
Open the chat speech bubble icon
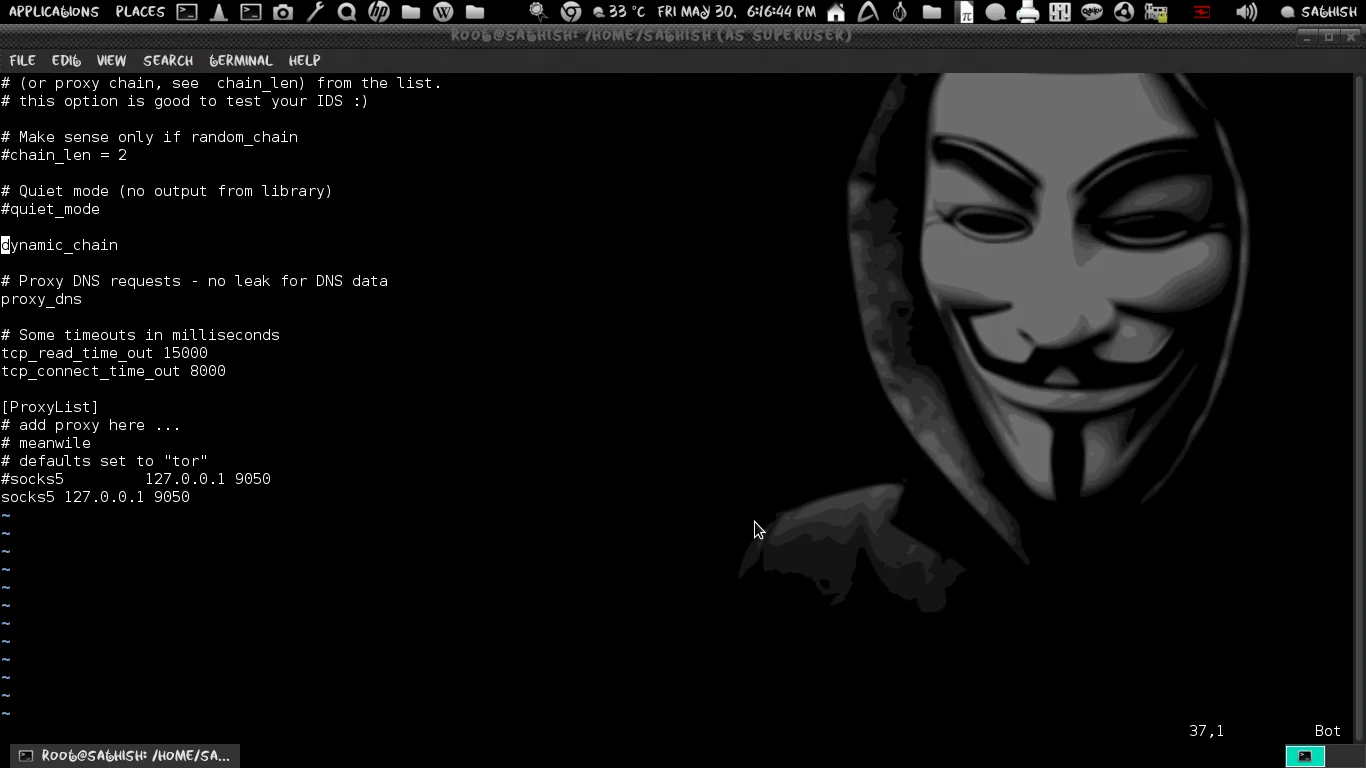pyautogui.click(x=996, y=12)
